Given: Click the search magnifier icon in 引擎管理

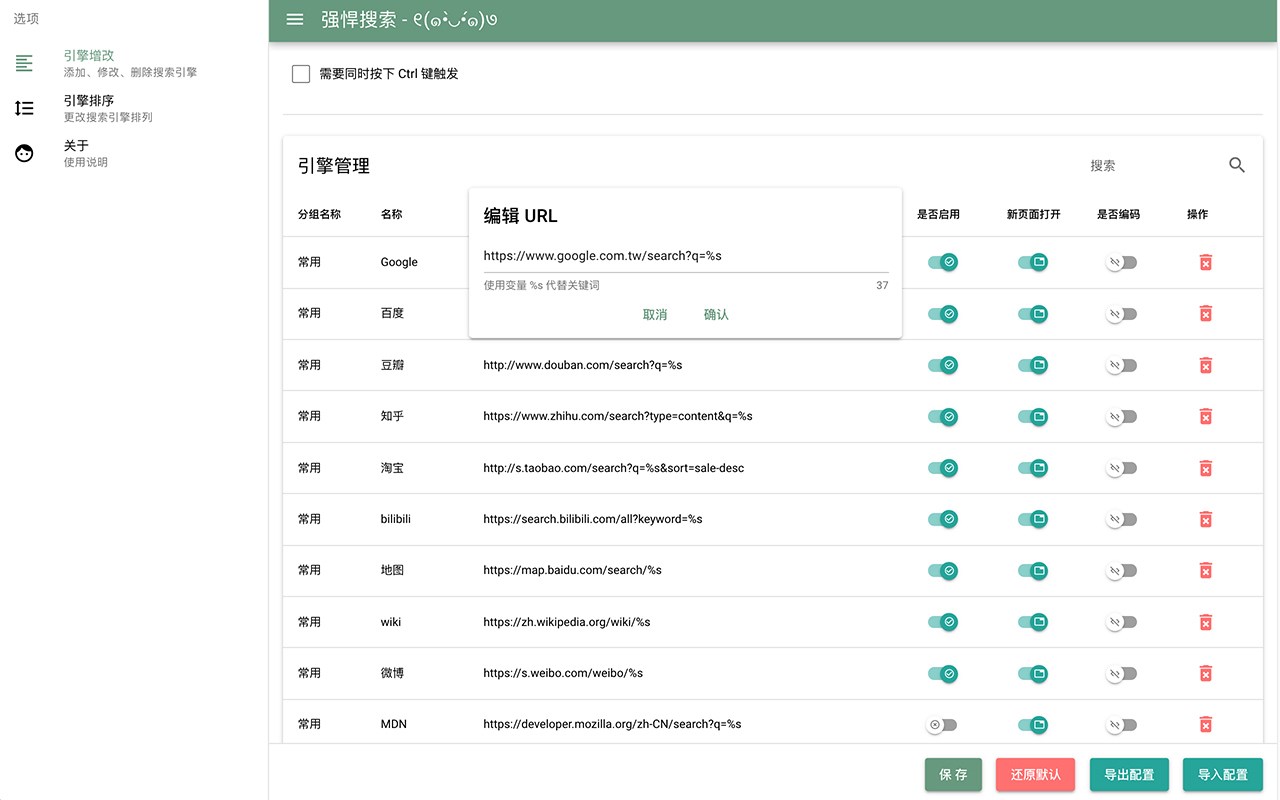Looking at the screenshot, I should (1237, 165).
